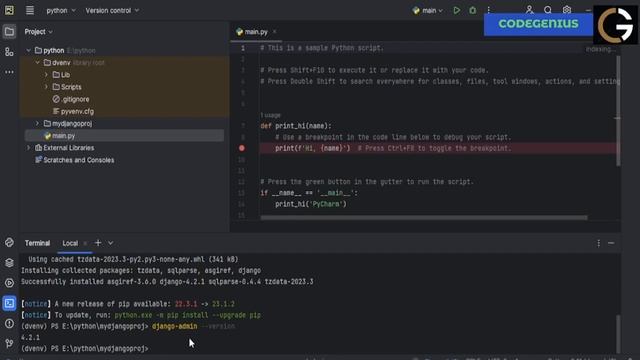Close the Local terminal tab
This screenshot has width=640, height=360.
[x=85, y=243]
